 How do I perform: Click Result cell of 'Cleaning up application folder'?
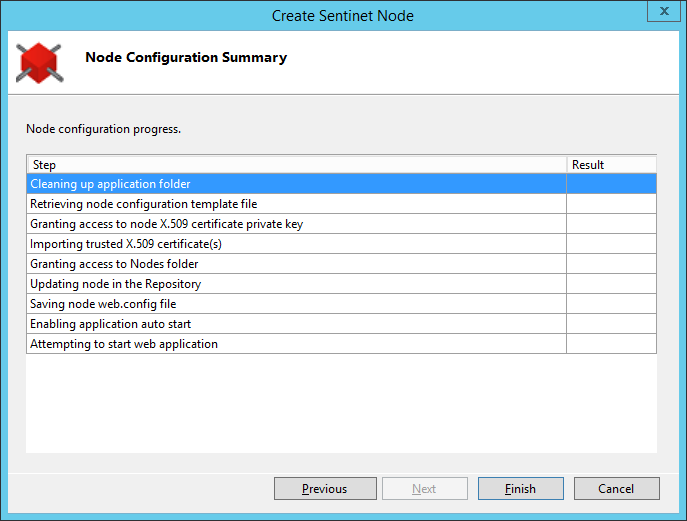(612, 184)
